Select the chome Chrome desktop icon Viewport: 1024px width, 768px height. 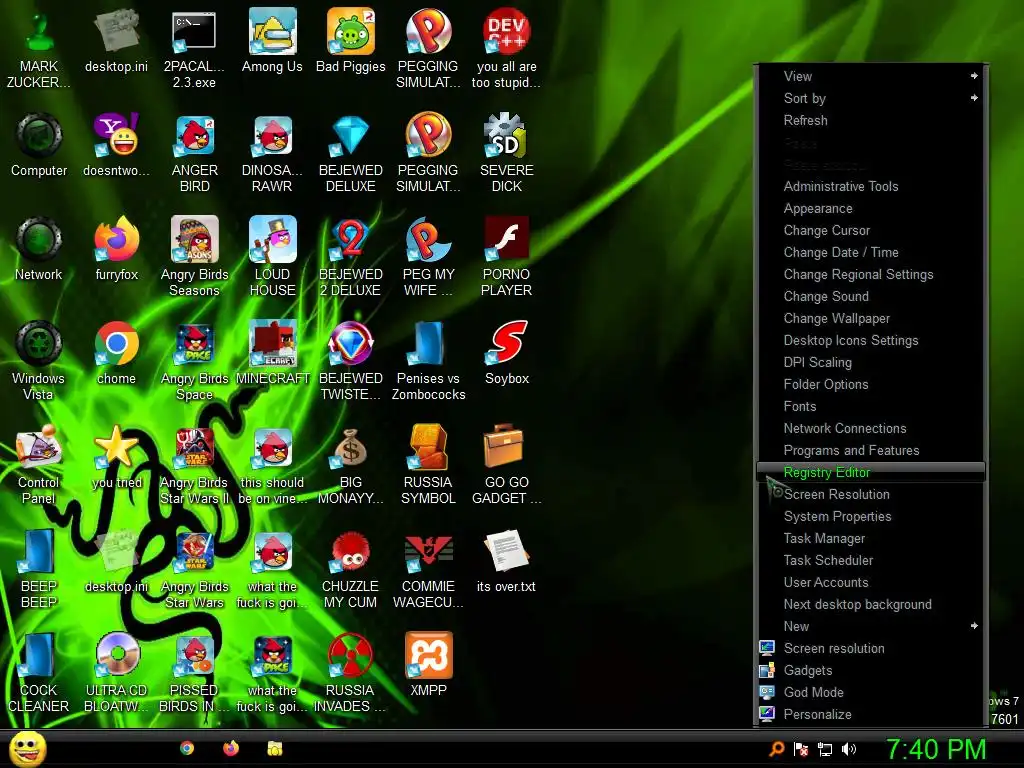(x=116, y=353)
